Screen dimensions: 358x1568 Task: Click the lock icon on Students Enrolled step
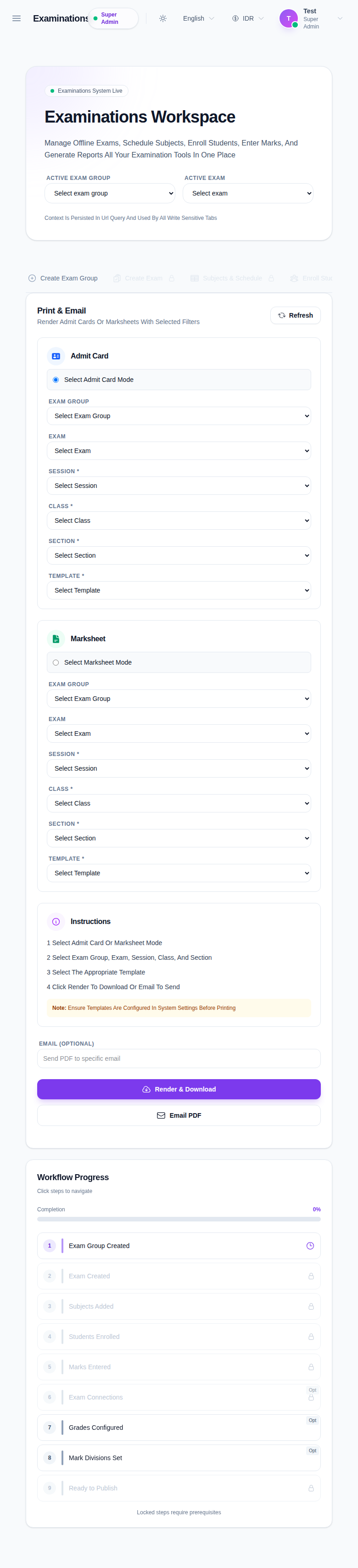[x=311, y=1337]
